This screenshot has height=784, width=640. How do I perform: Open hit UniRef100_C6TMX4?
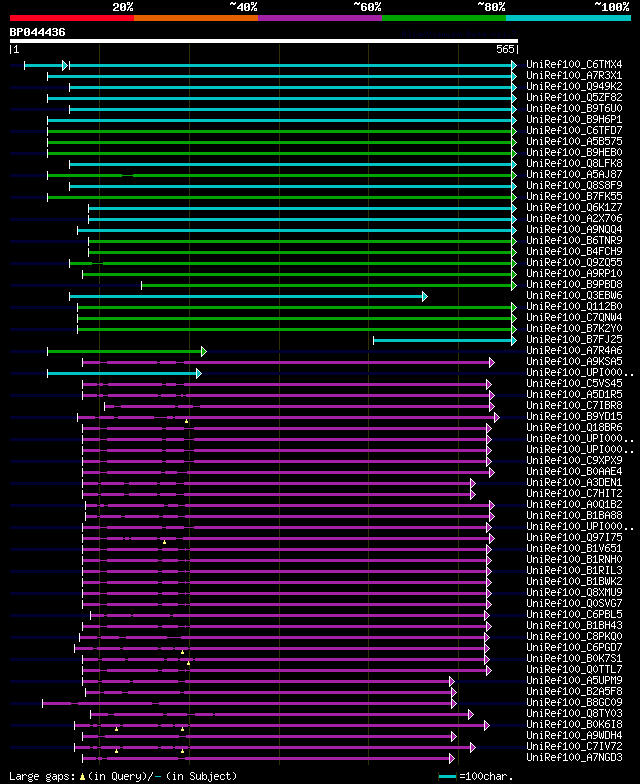(x=574, y=64)
